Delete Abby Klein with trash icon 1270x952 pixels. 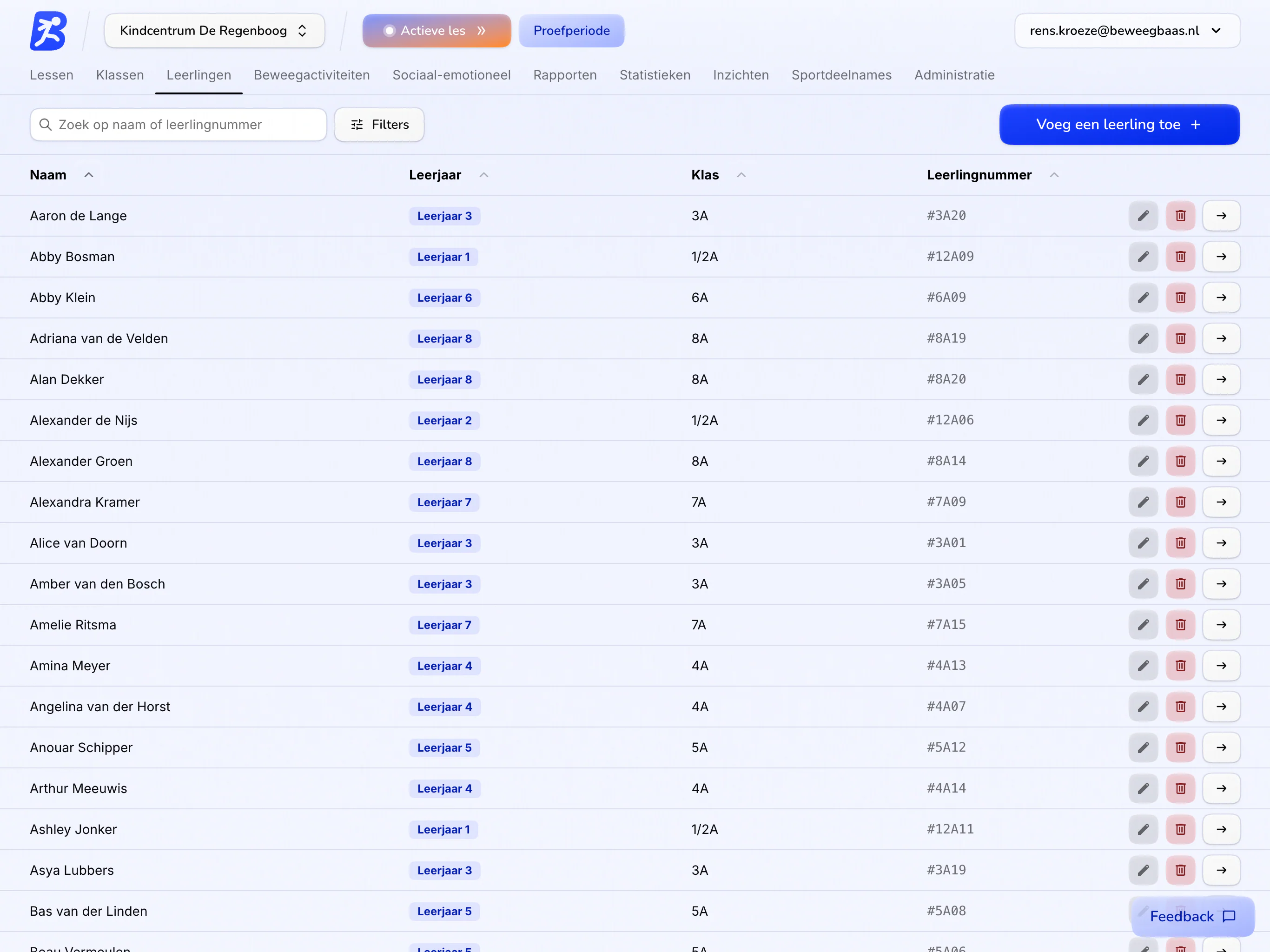click(x=1180, y=297)
